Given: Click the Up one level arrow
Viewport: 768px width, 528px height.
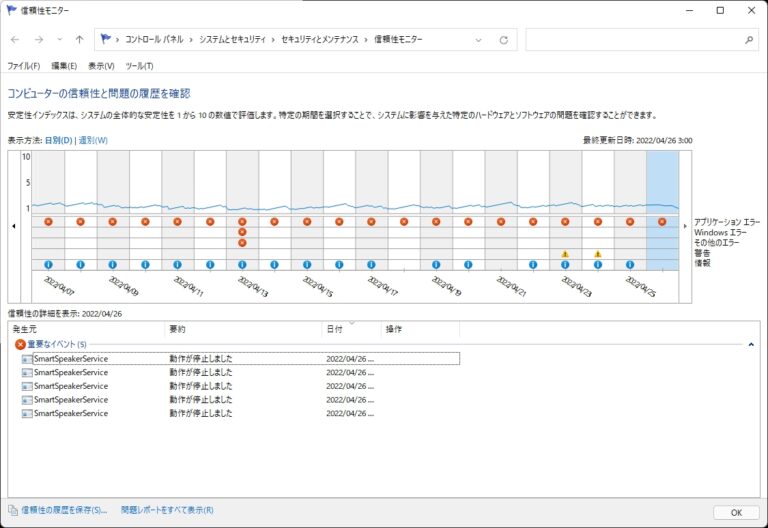Looking at the screenshot, I should point(80,40).
